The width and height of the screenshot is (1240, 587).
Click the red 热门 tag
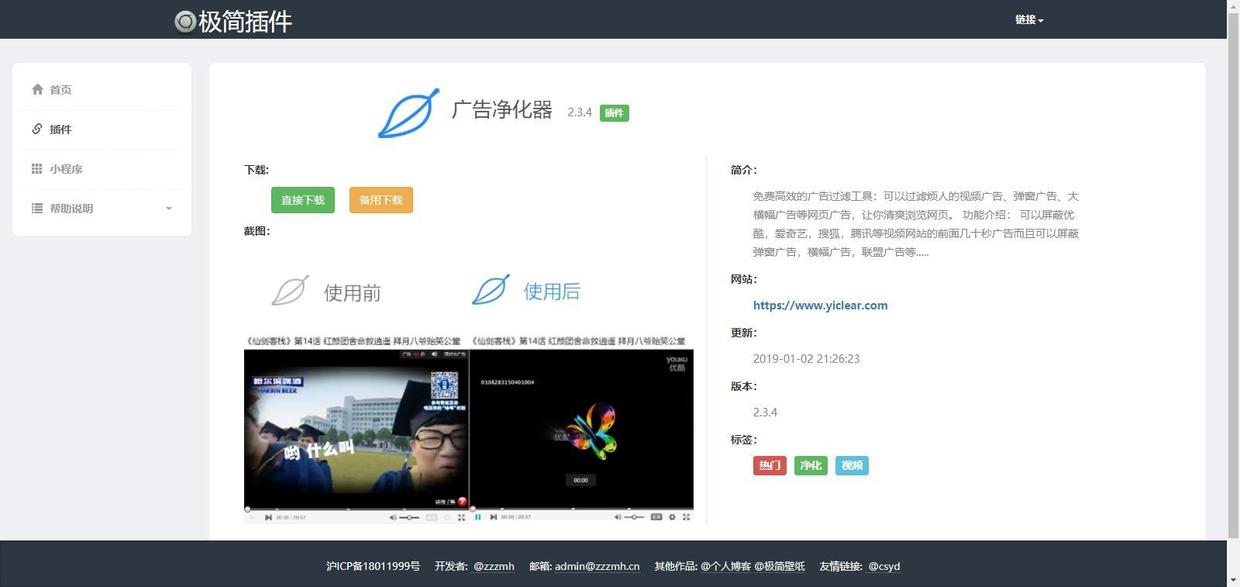770,465
